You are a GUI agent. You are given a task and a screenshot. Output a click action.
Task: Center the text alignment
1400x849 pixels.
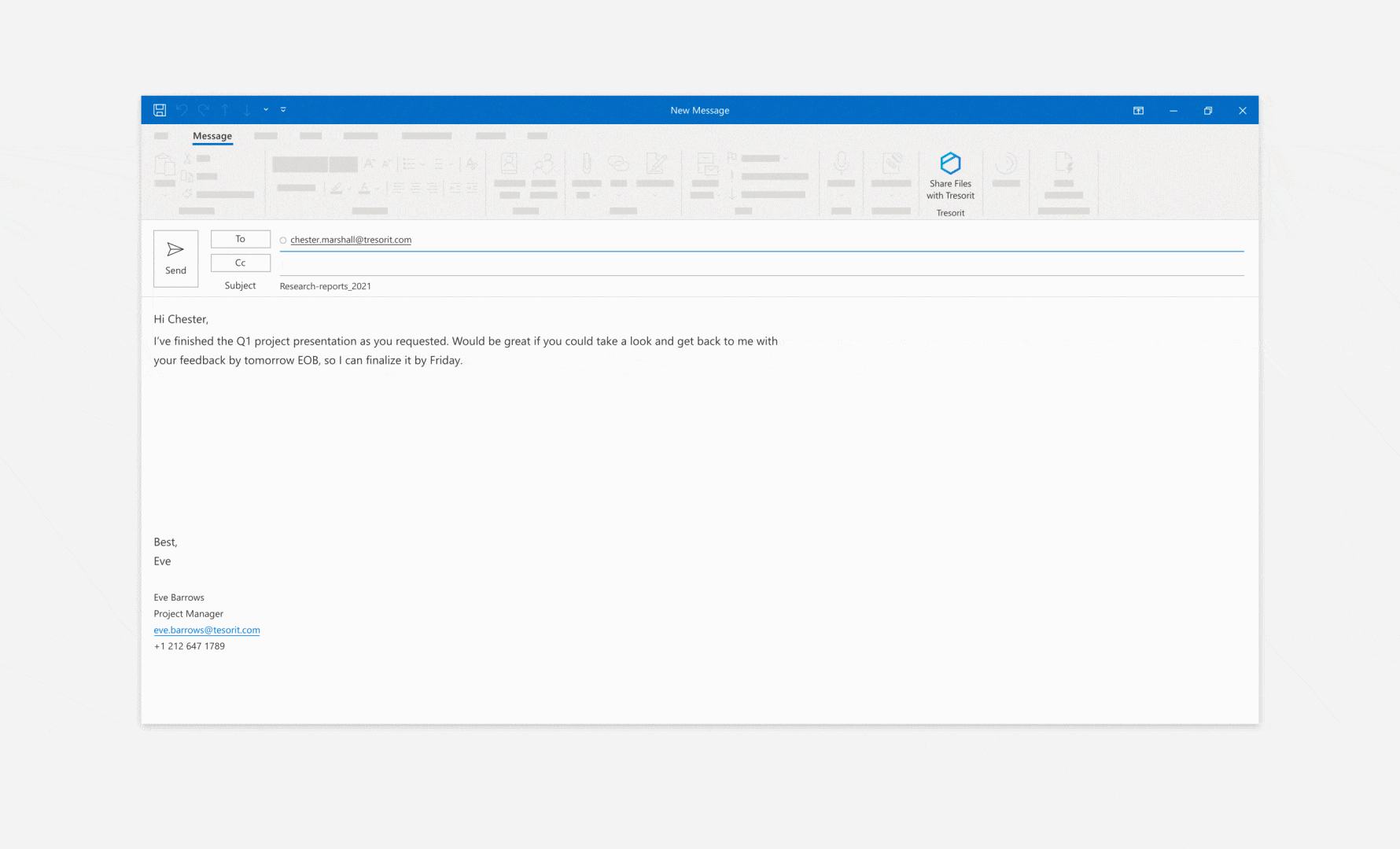pos(415,188)
